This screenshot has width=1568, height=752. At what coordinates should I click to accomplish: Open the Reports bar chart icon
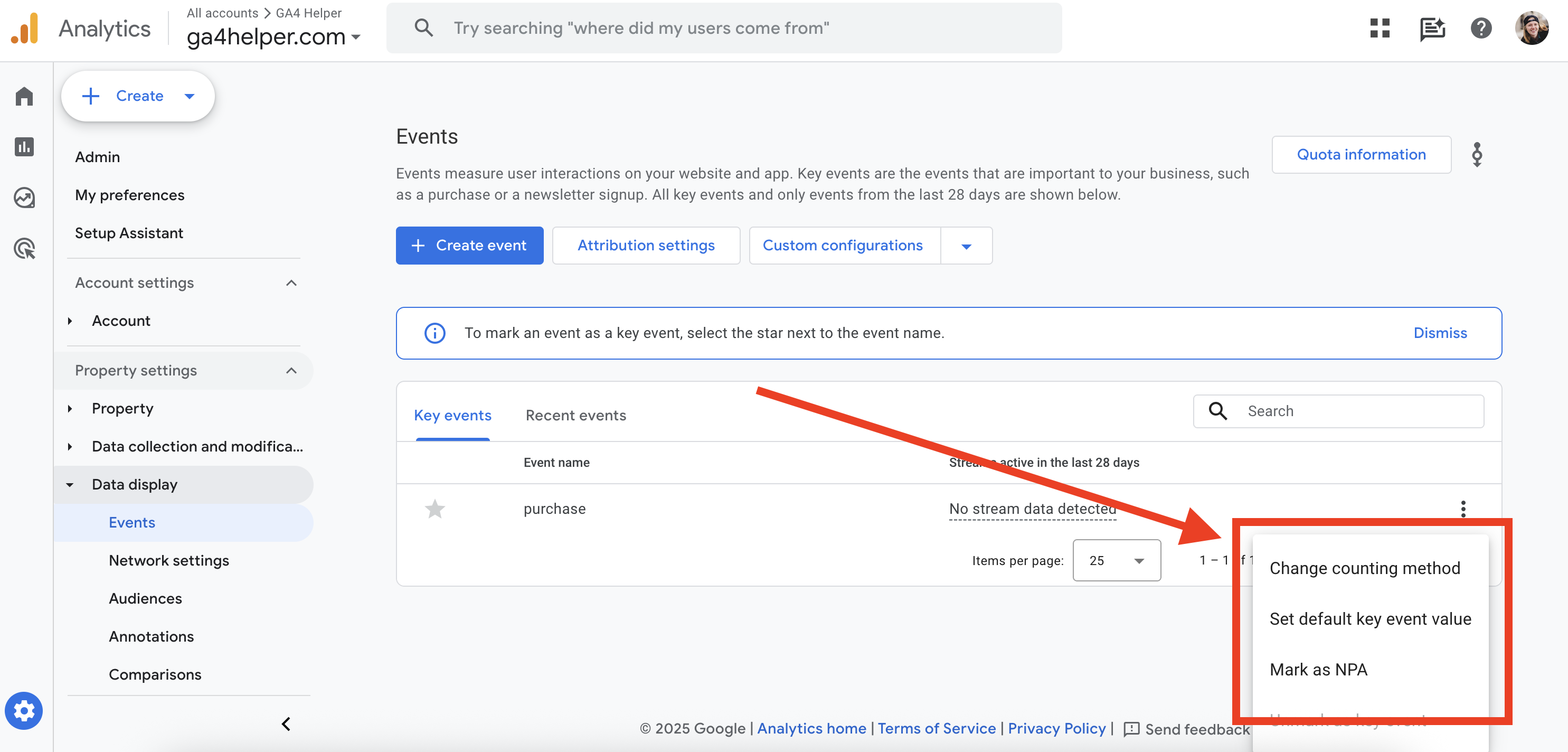click(24, 147)
